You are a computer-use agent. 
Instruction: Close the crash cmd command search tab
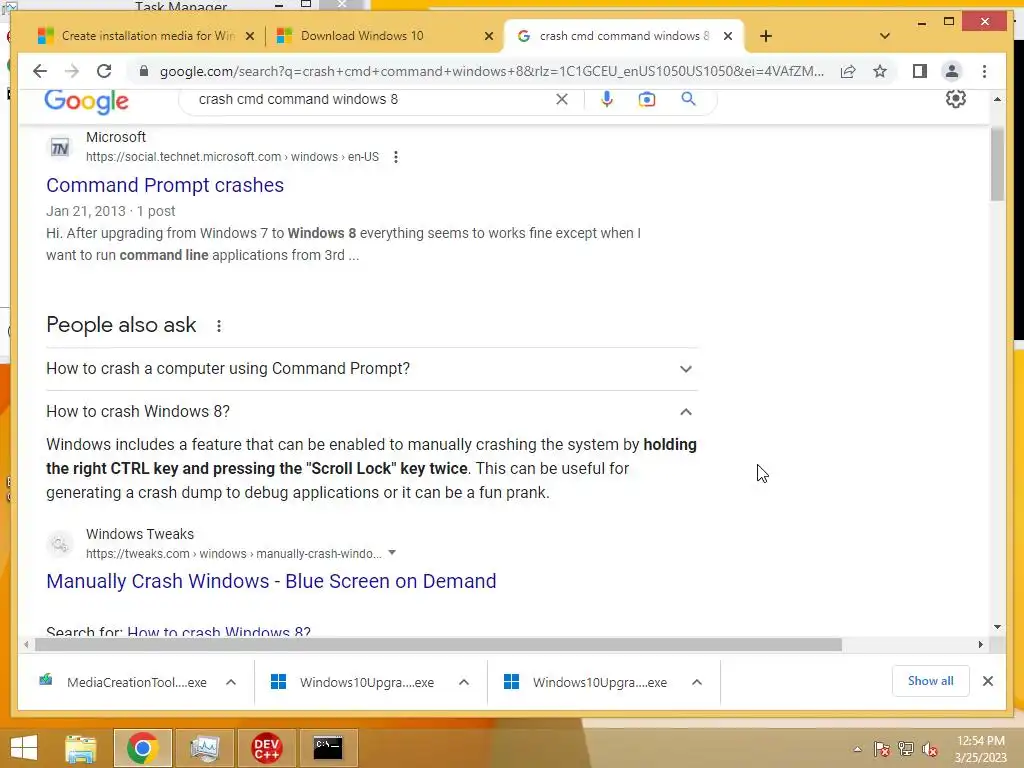[x=728, y=36]
